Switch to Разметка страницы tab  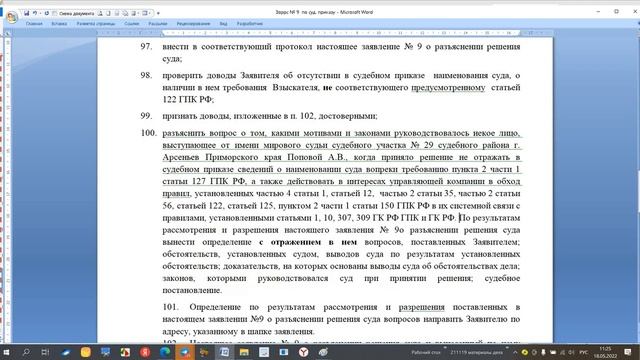tap(96, 24)
